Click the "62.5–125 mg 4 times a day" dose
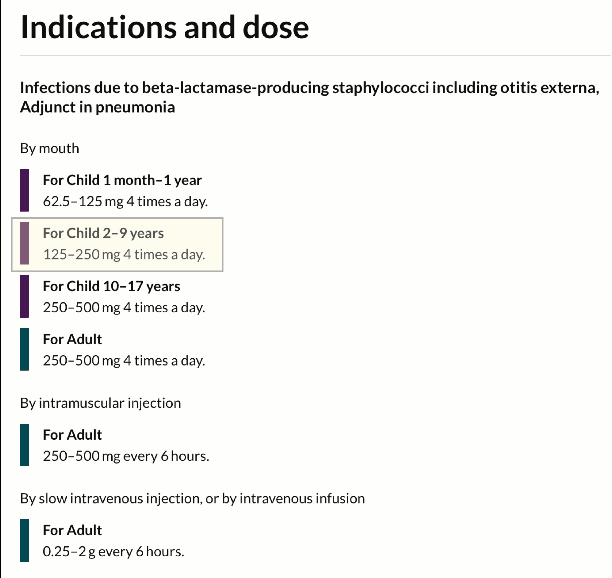 click(125, 201)
